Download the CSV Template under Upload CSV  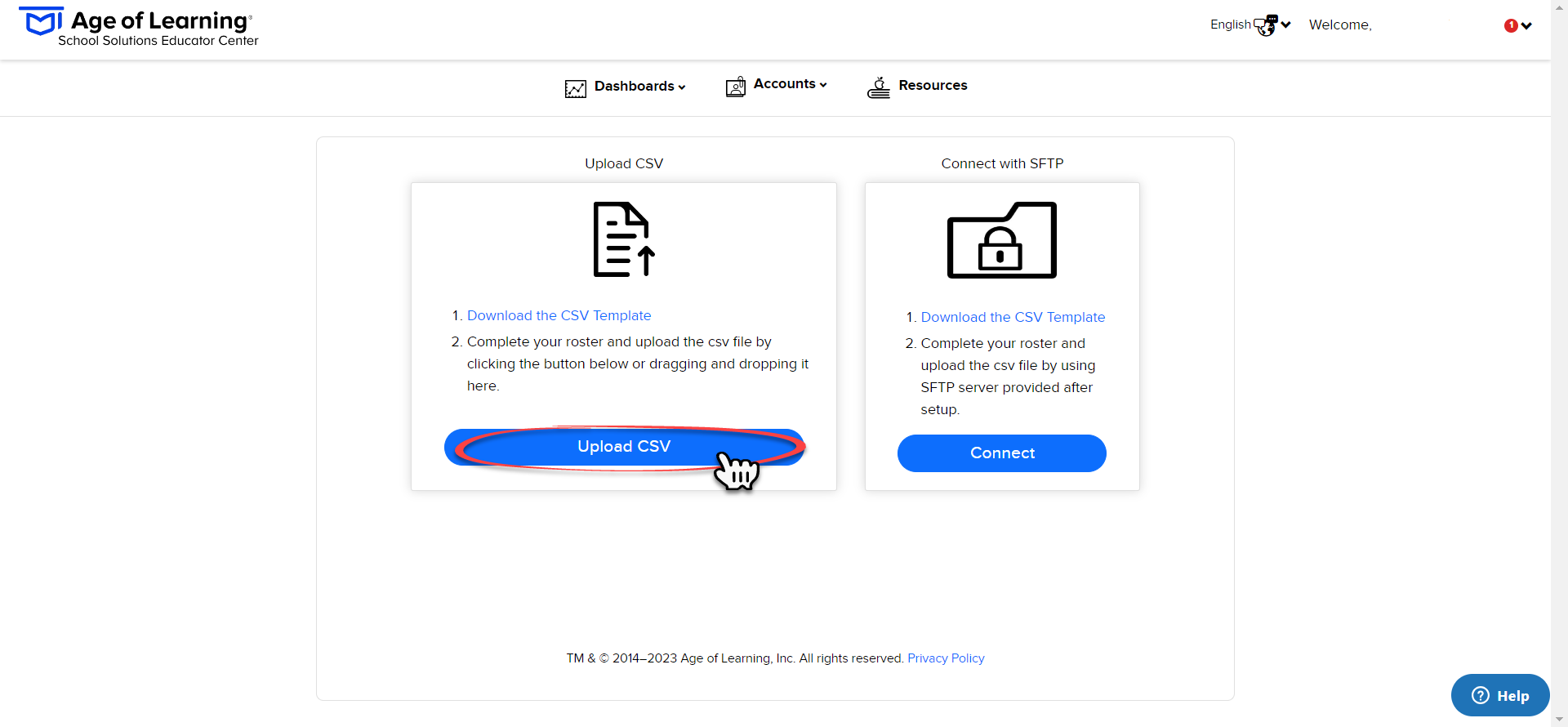point(559,315)
